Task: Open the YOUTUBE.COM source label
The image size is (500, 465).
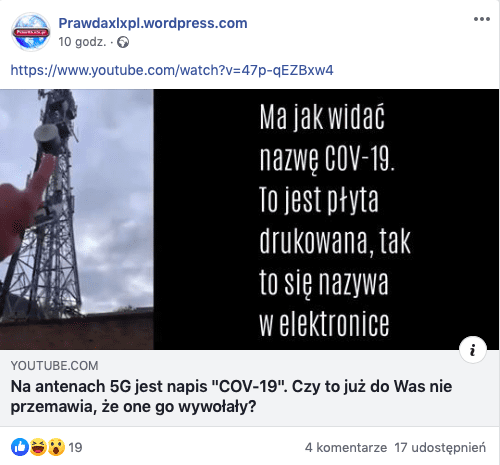Action: click(54, 366)
